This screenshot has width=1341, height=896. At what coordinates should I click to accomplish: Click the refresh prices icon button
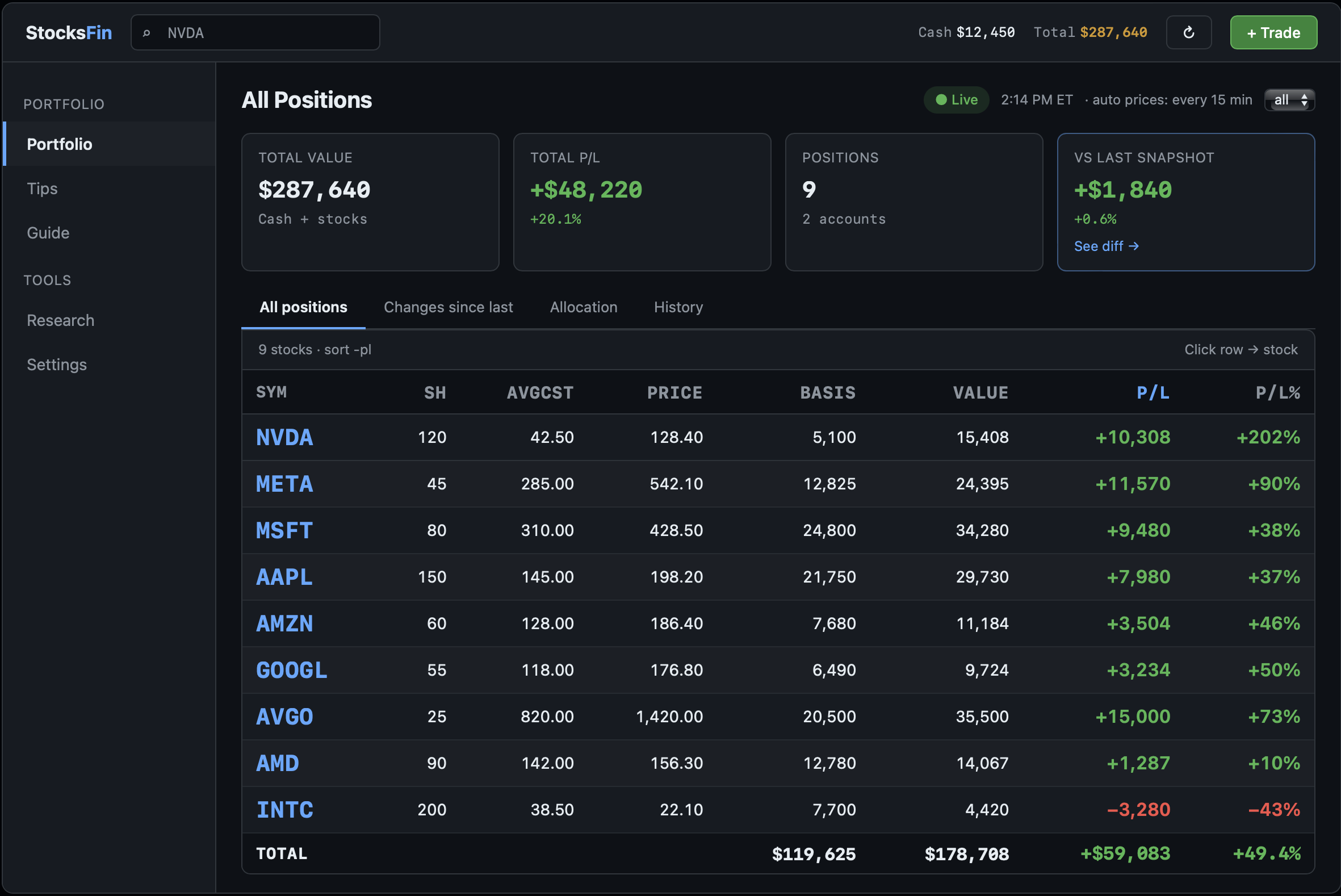(1188, 32)
